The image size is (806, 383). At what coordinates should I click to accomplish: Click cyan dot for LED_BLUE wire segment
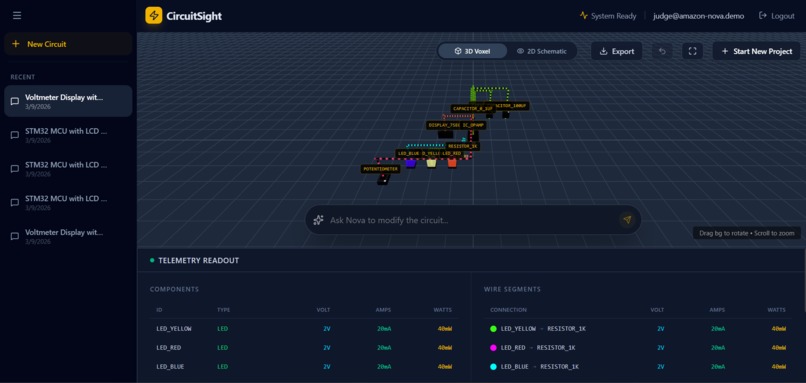tap(493, 367)
